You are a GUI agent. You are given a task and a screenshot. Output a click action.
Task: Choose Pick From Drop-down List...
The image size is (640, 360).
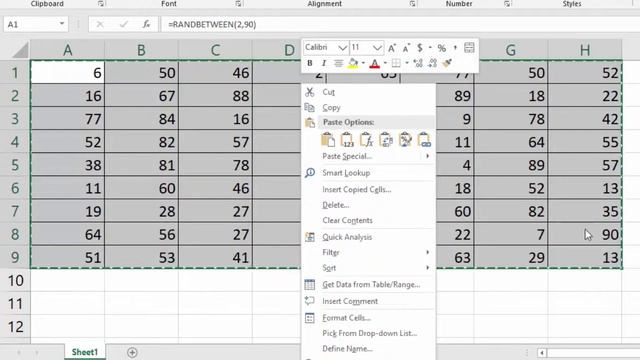pyautogui.click(x=369, y=333)
